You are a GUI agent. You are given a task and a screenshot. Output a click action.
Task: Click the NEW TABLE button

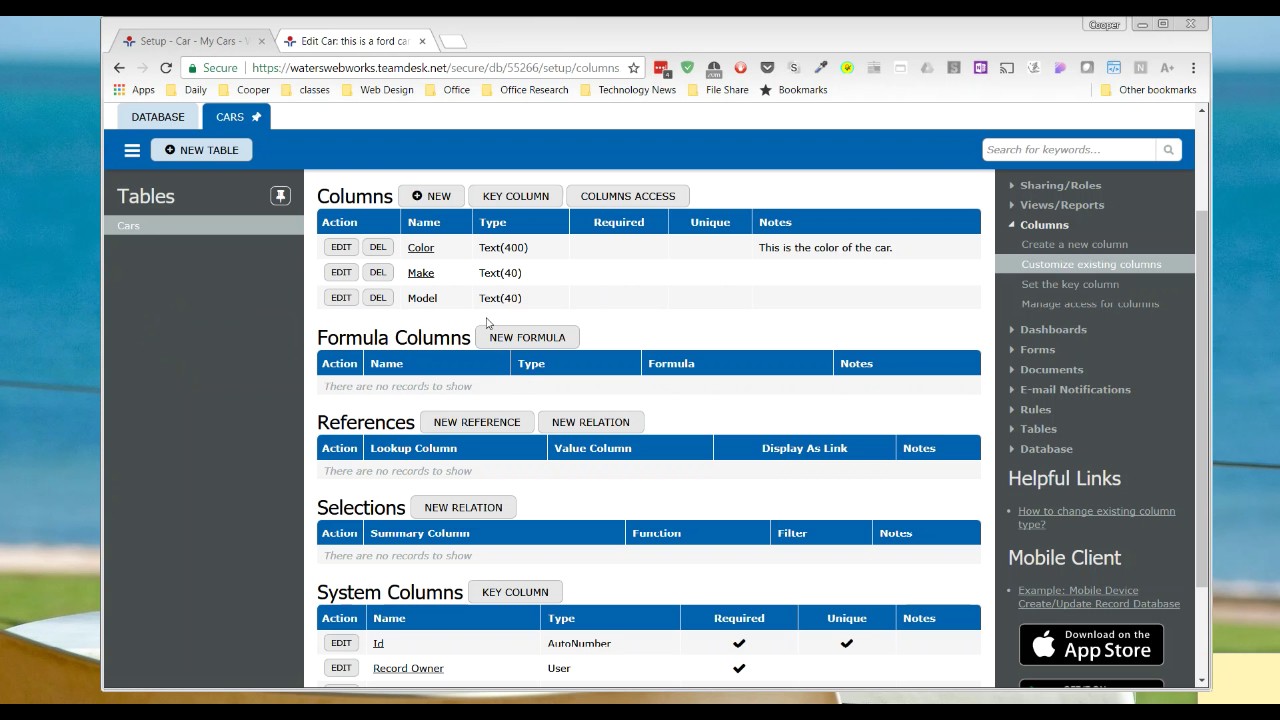pos(202,150)
